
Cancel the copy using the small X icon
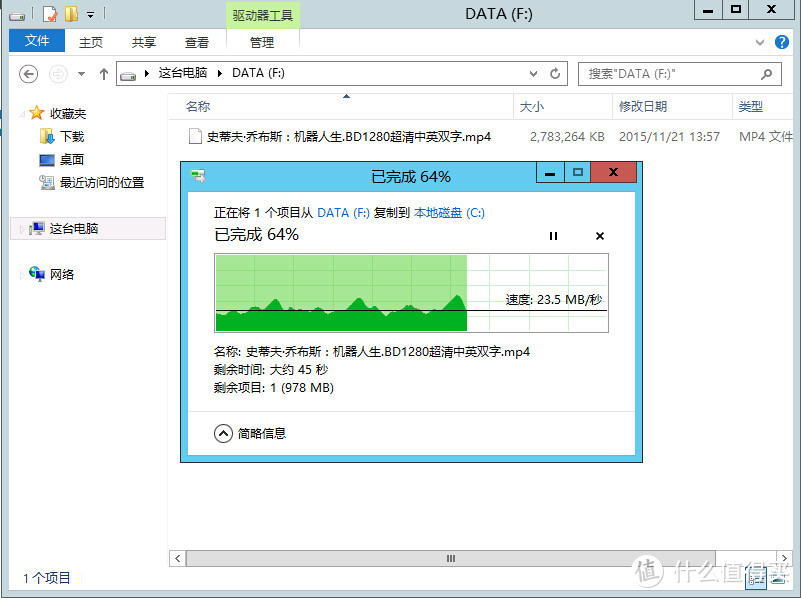[599, 236]
